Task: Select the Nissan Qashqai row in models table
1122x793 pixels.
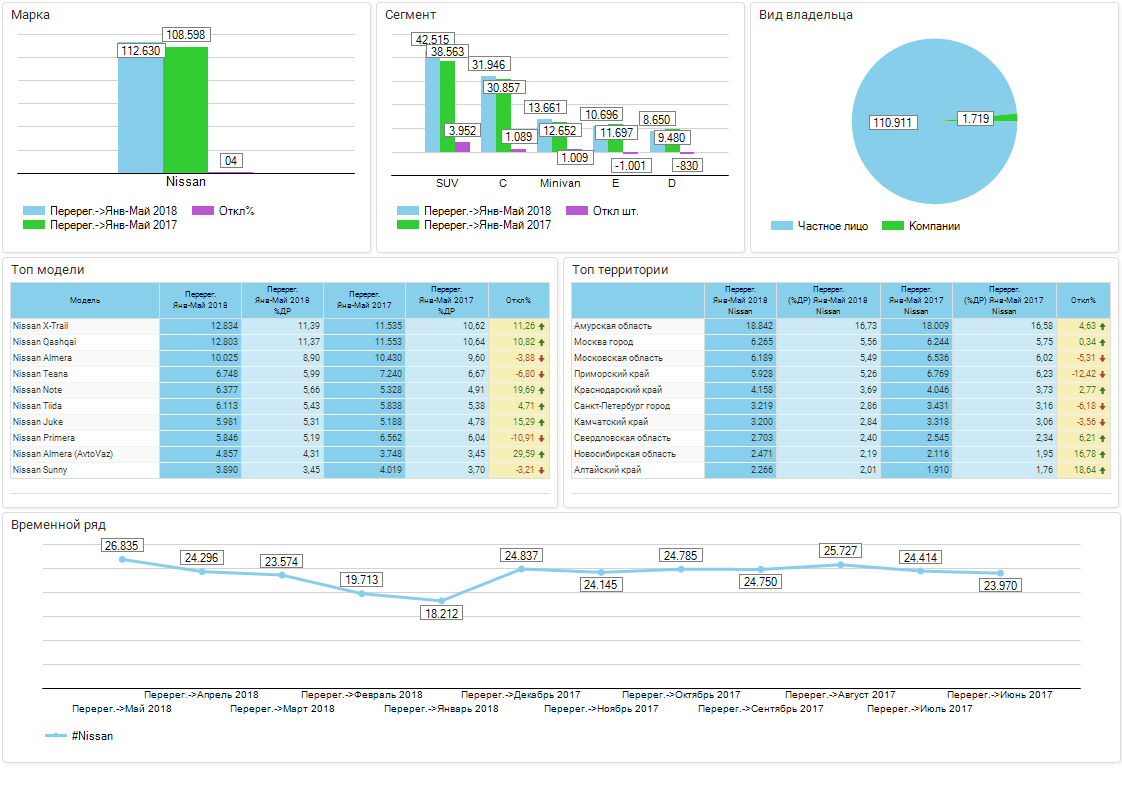Action: 85,342
